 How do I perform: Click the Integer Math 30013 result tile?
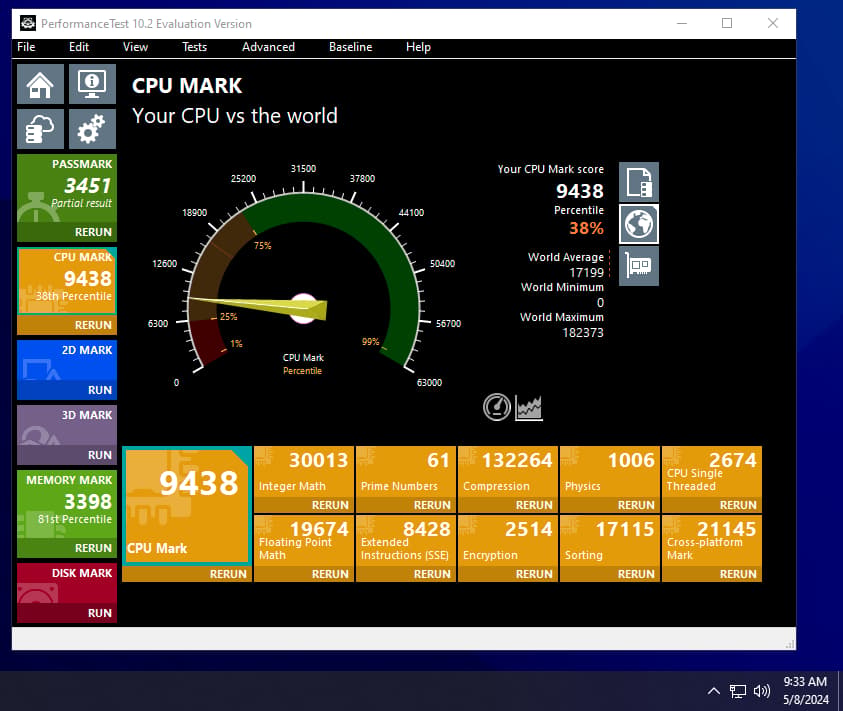coord(304,472)
